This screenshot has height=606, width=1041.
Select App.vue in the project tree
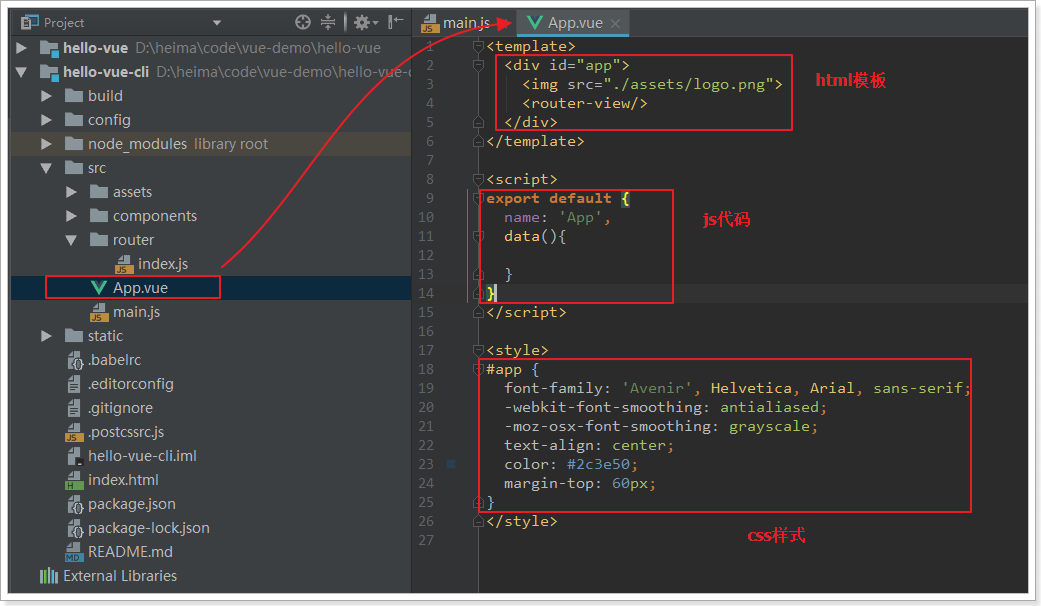(x=140, y=288)
